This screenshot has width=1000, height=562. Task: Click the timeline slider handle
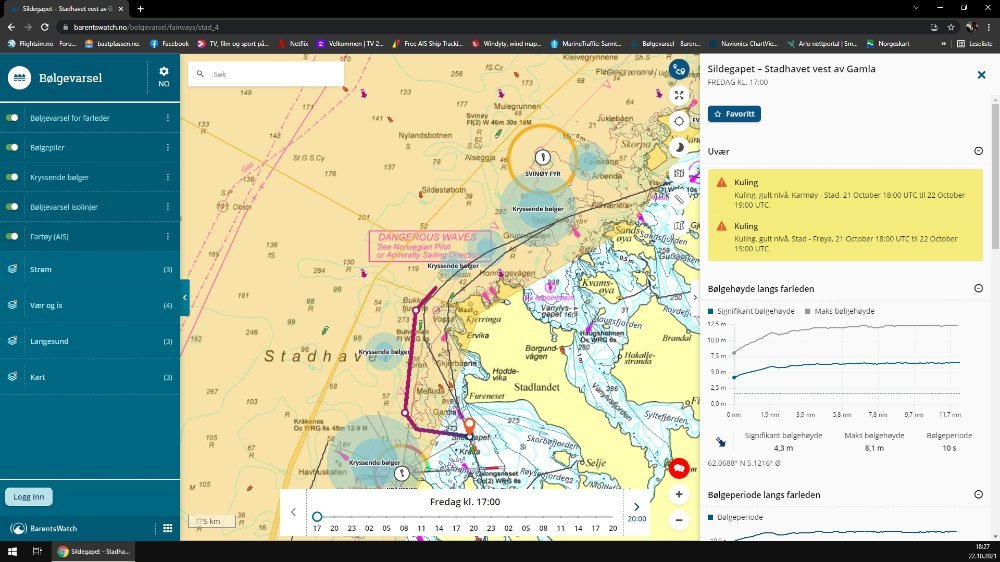[317, 516]
